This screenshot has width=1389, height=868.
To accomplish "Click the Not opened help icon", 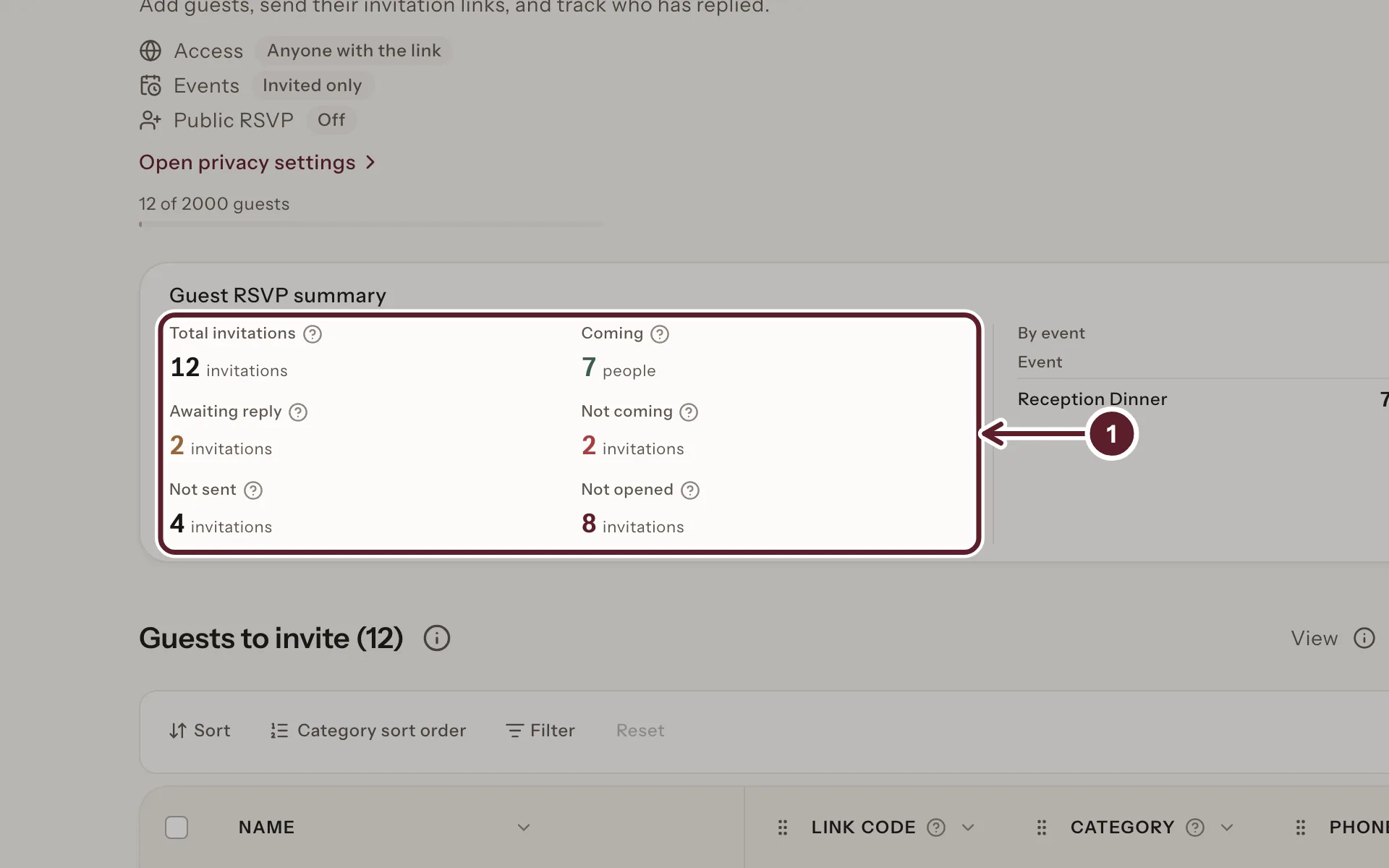I will pyautogui.click(x=690, y=490).
